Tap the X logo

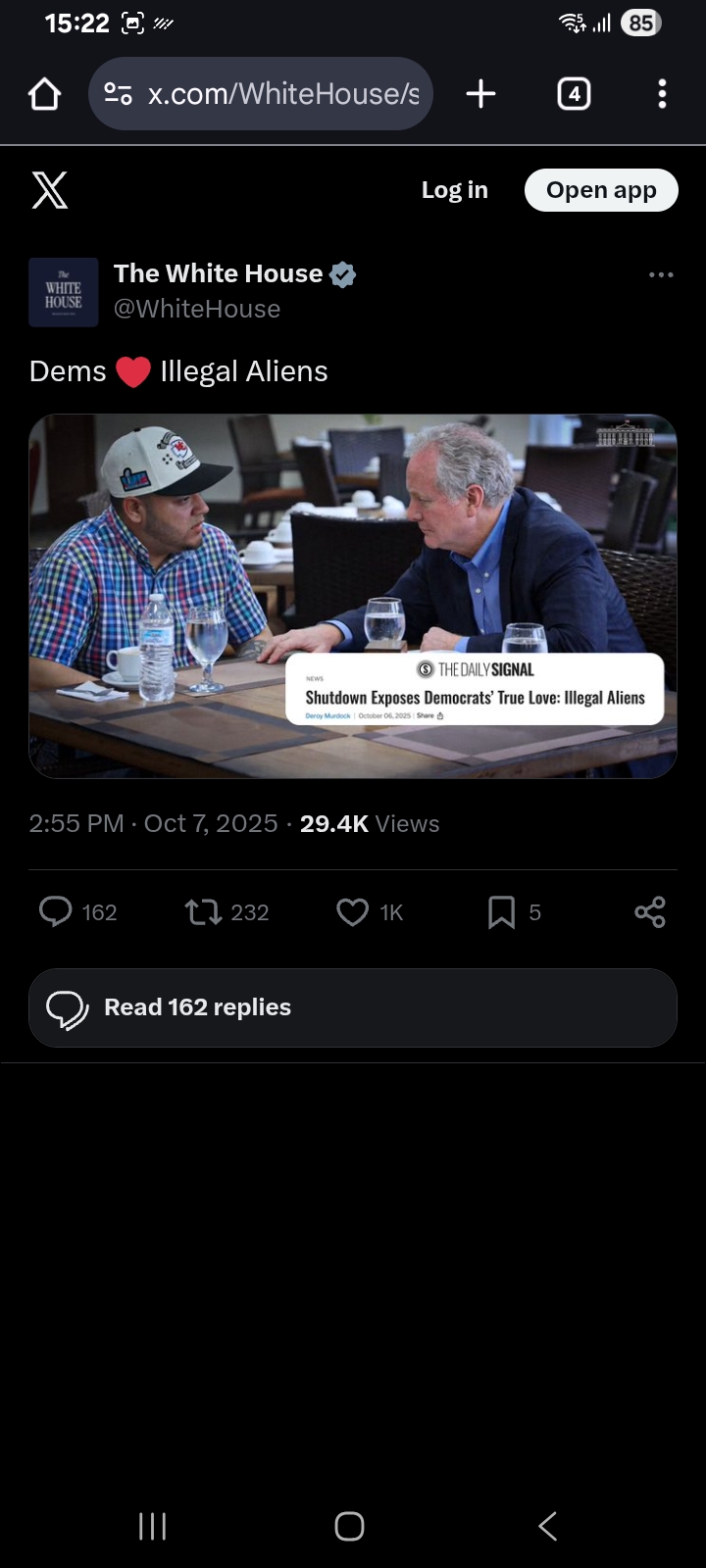coord(50,190)
